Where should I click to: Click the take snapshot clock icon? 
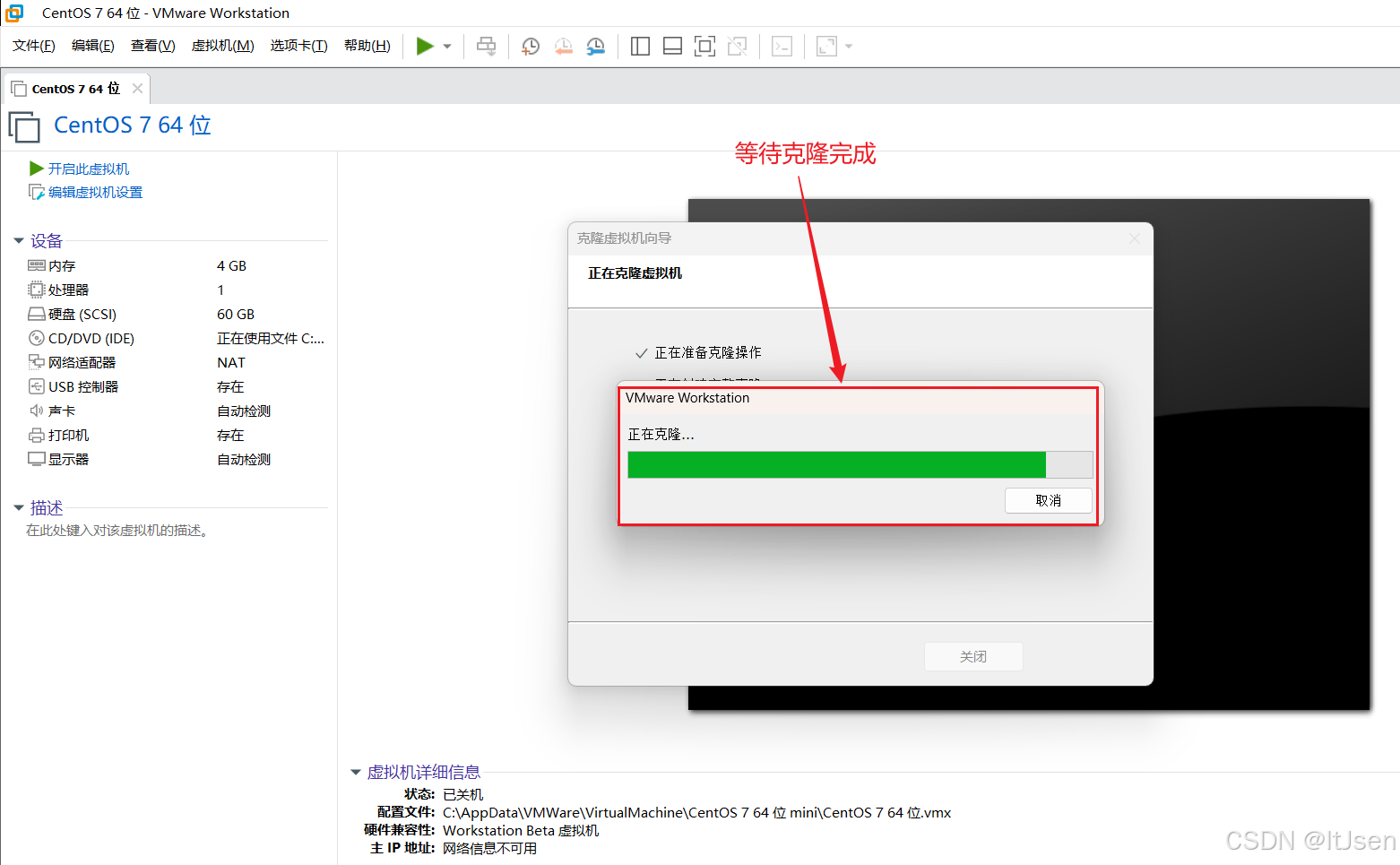(531, 46)
